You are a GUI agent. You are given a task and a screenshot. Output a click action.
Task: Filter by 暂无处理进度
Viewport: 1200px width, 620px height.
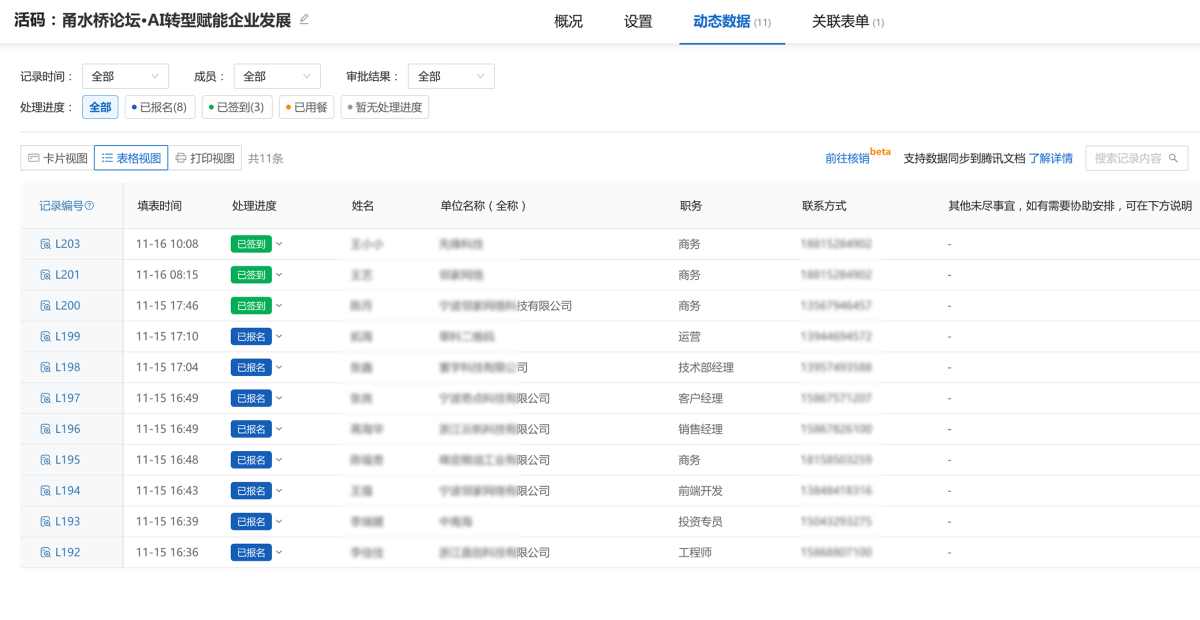[385, 107]
